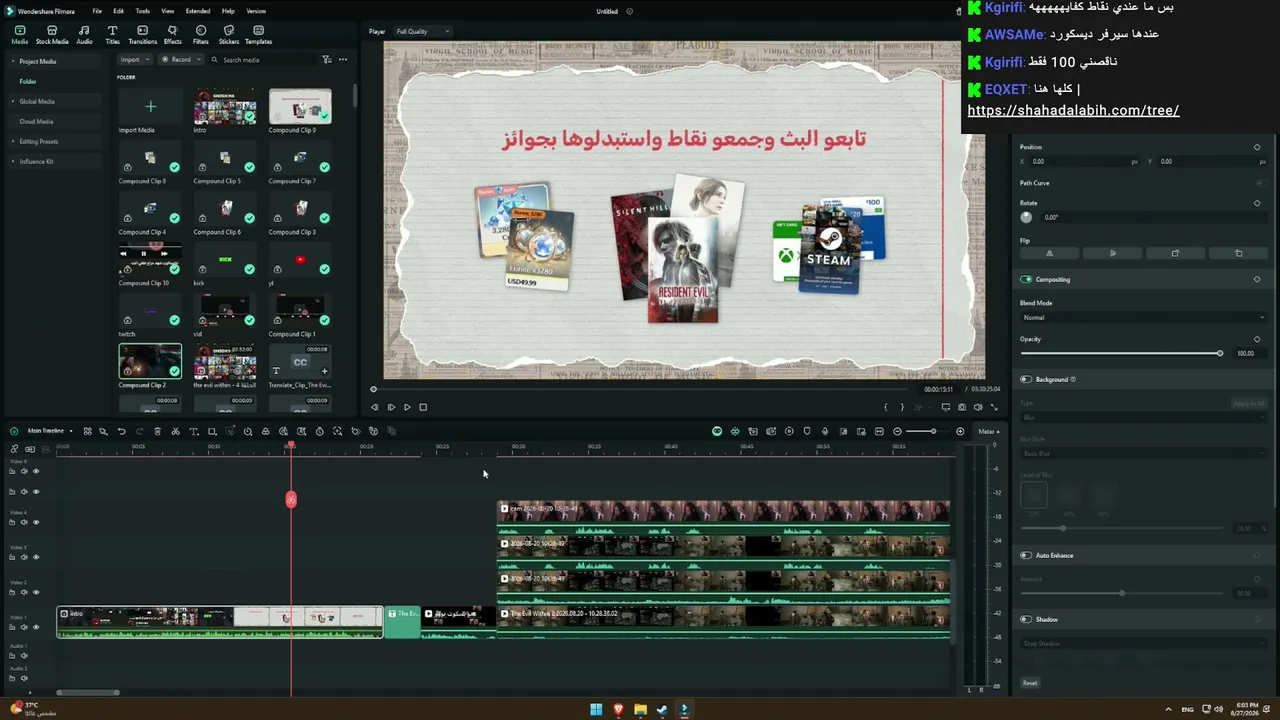Click the Import Media tile
This screenshot has width=1280, height=720.
[150, 108]
